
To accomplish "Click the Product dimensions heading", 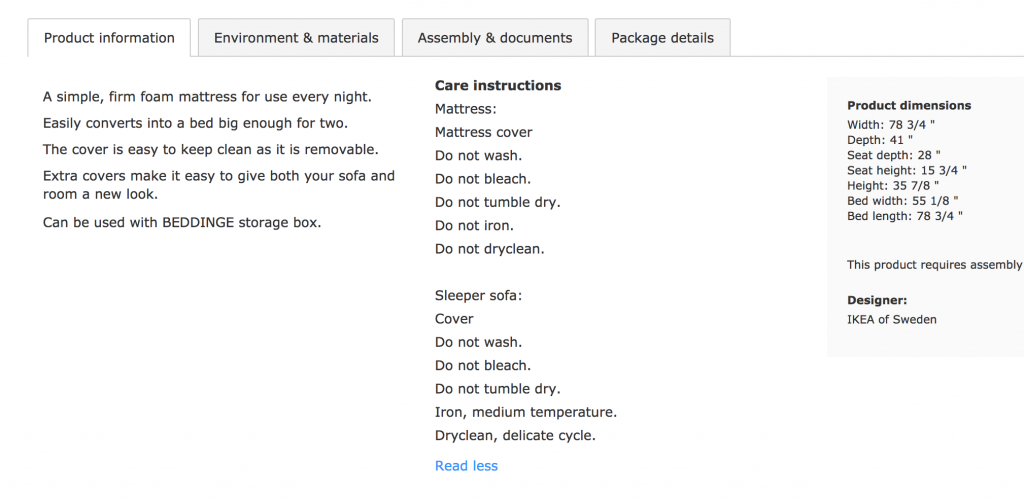I will coord(908,105).
